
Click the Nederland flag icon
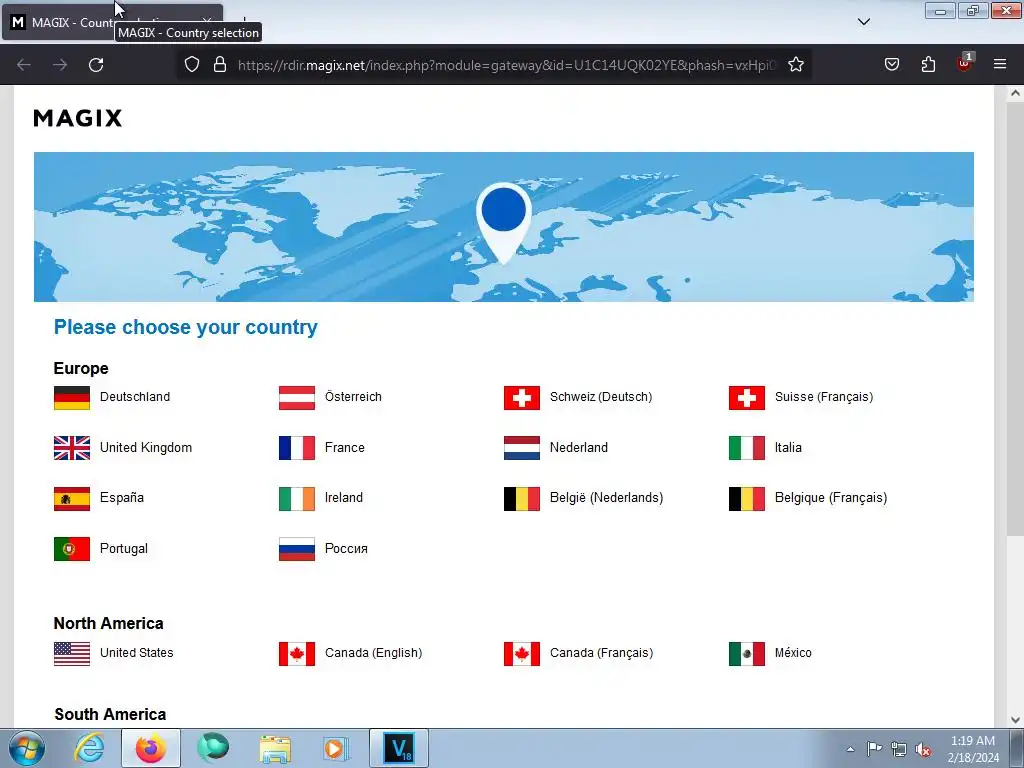click(x=522, y=448)
